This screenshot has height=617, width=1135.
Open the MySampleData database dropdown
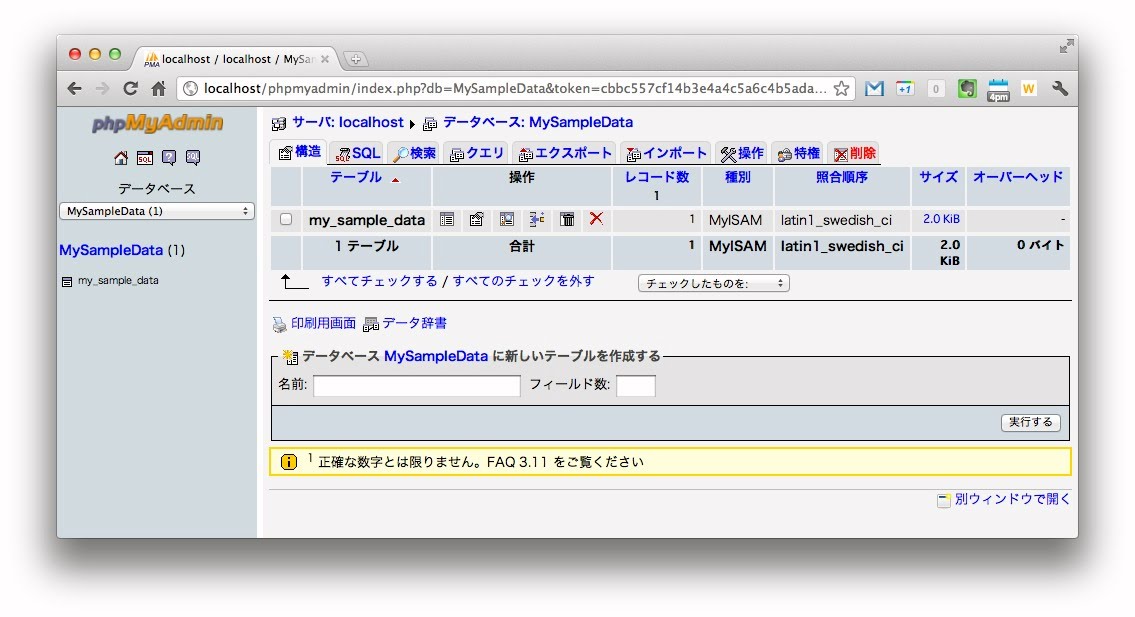[157, 211]
